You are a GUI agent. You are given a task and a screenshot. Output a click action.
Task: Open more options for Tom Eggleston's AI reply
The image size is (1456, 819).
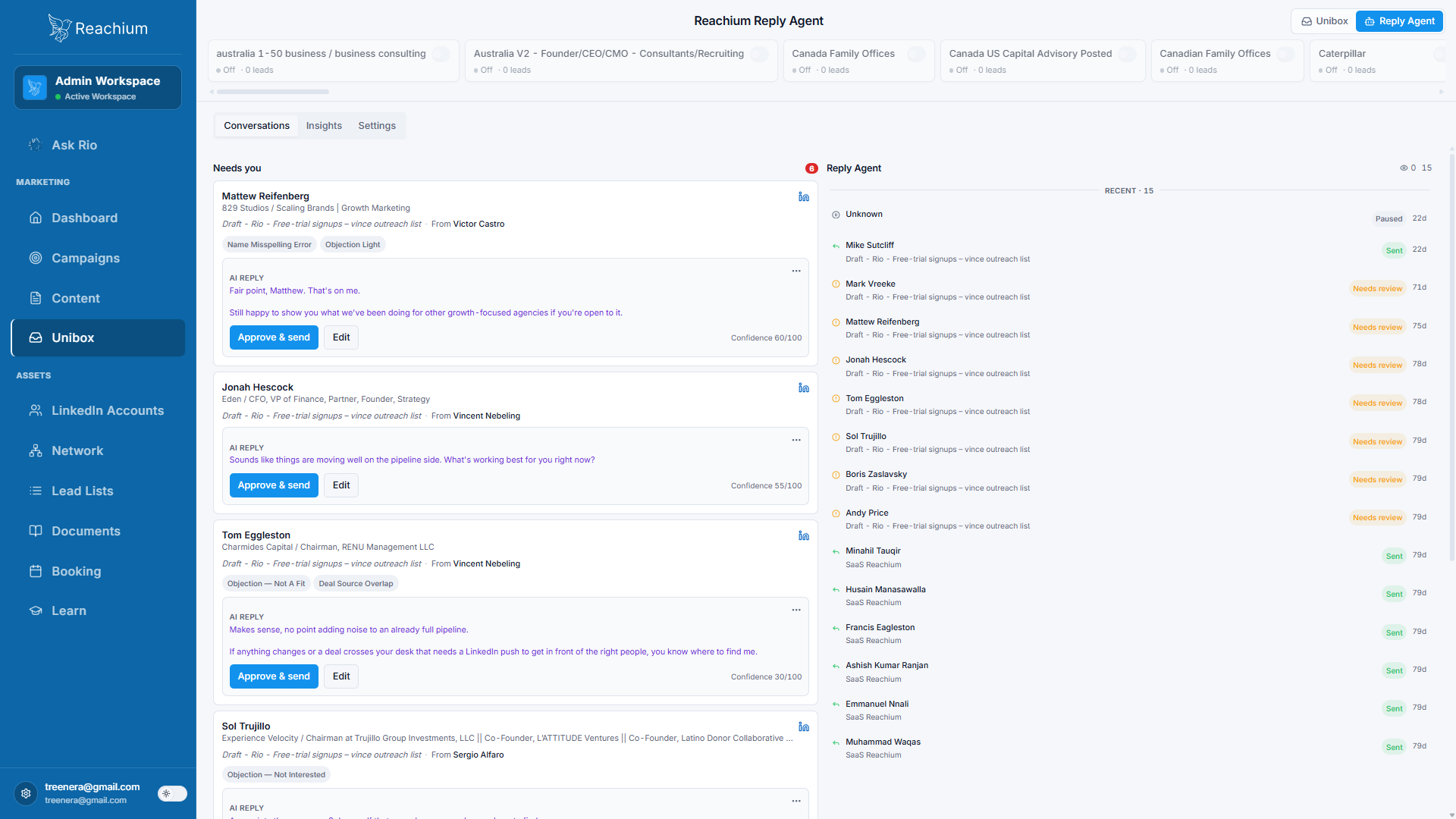(796, 610)
